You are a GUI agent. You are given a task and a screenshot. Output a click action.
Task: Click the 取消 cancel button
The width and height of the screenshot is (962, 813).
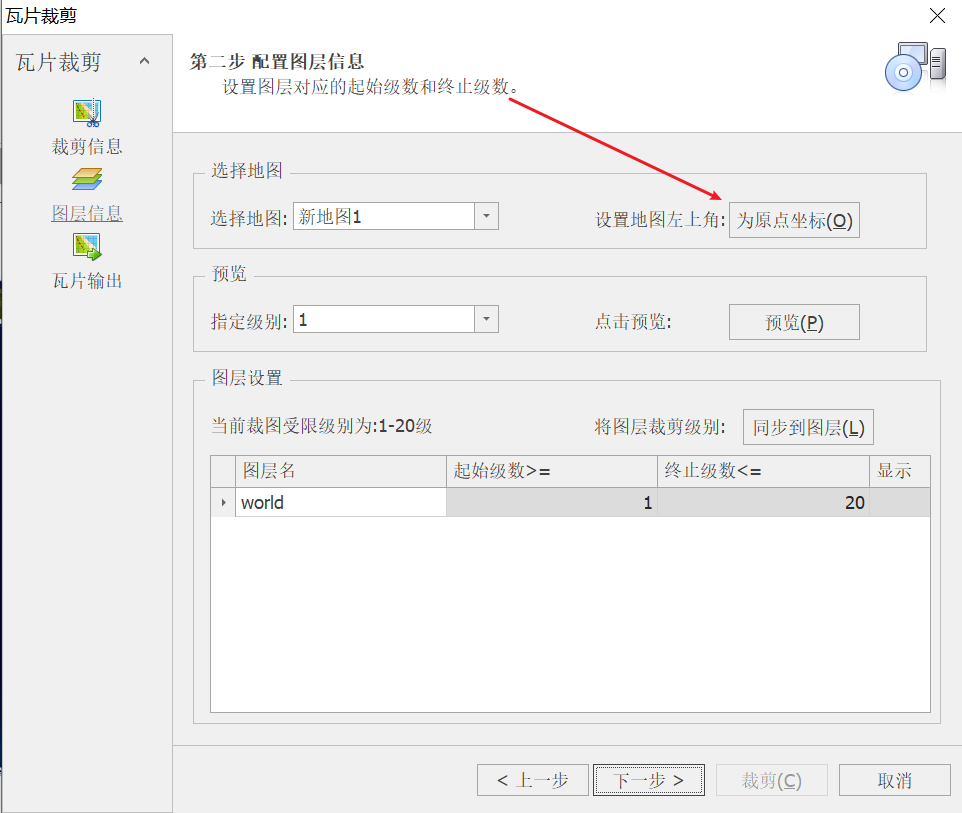(895, 780)
